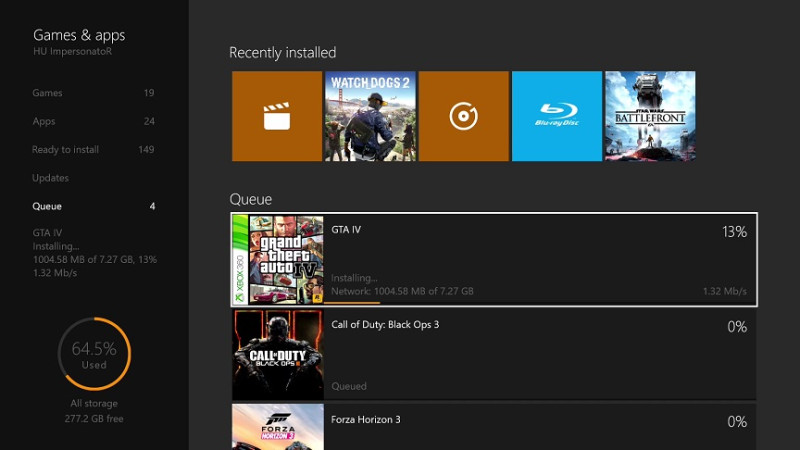Select the Call of Duty: Black Ops 3 title
800x450 pixels.
[385, 324]
